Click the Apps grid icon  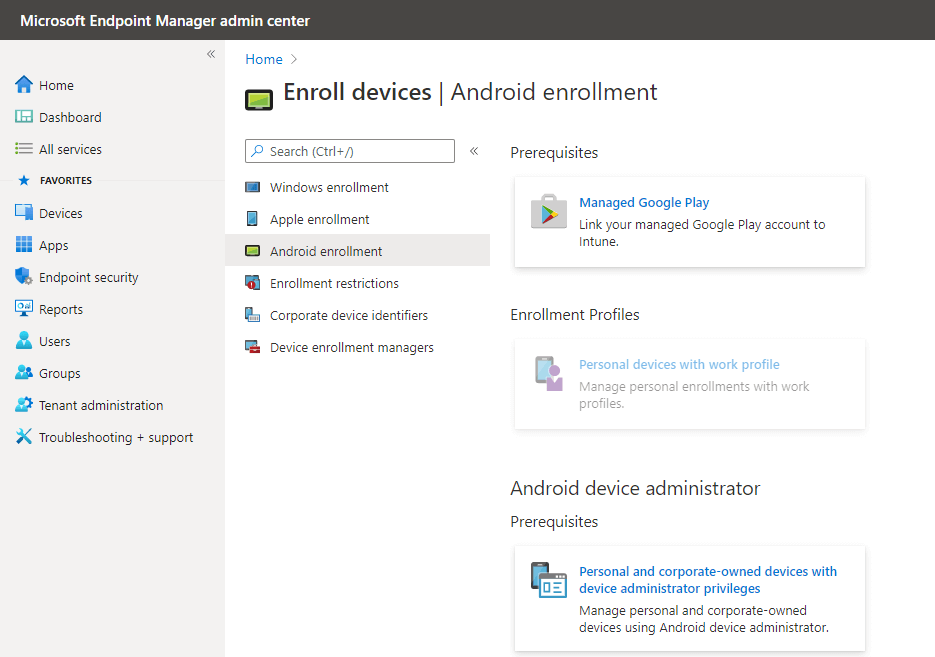24,244
